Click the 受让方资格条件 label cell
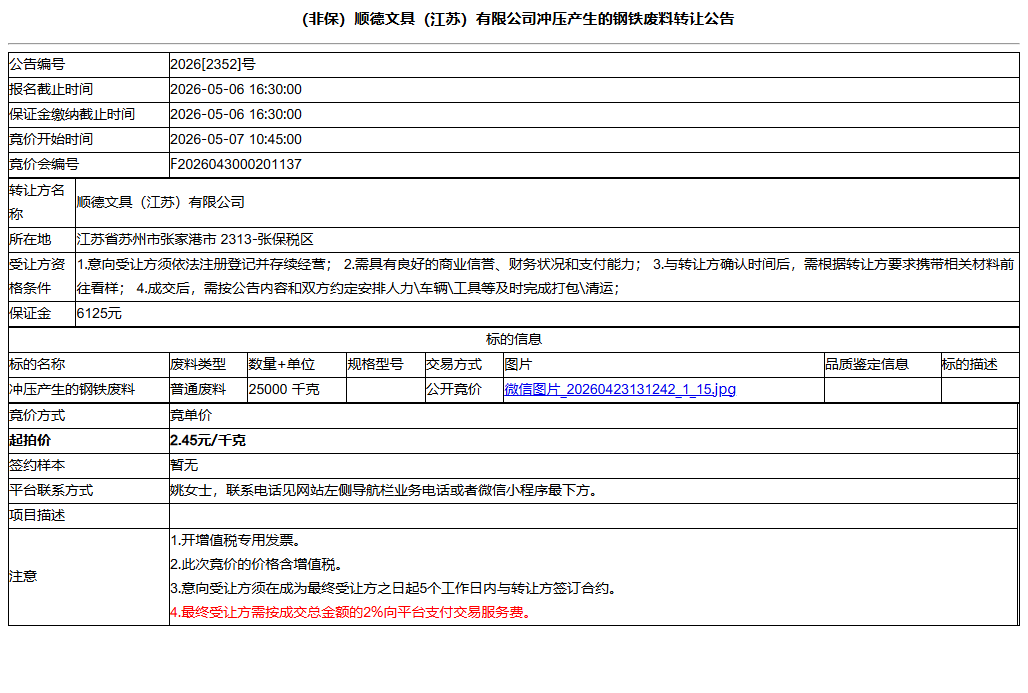 pos(42,277)
